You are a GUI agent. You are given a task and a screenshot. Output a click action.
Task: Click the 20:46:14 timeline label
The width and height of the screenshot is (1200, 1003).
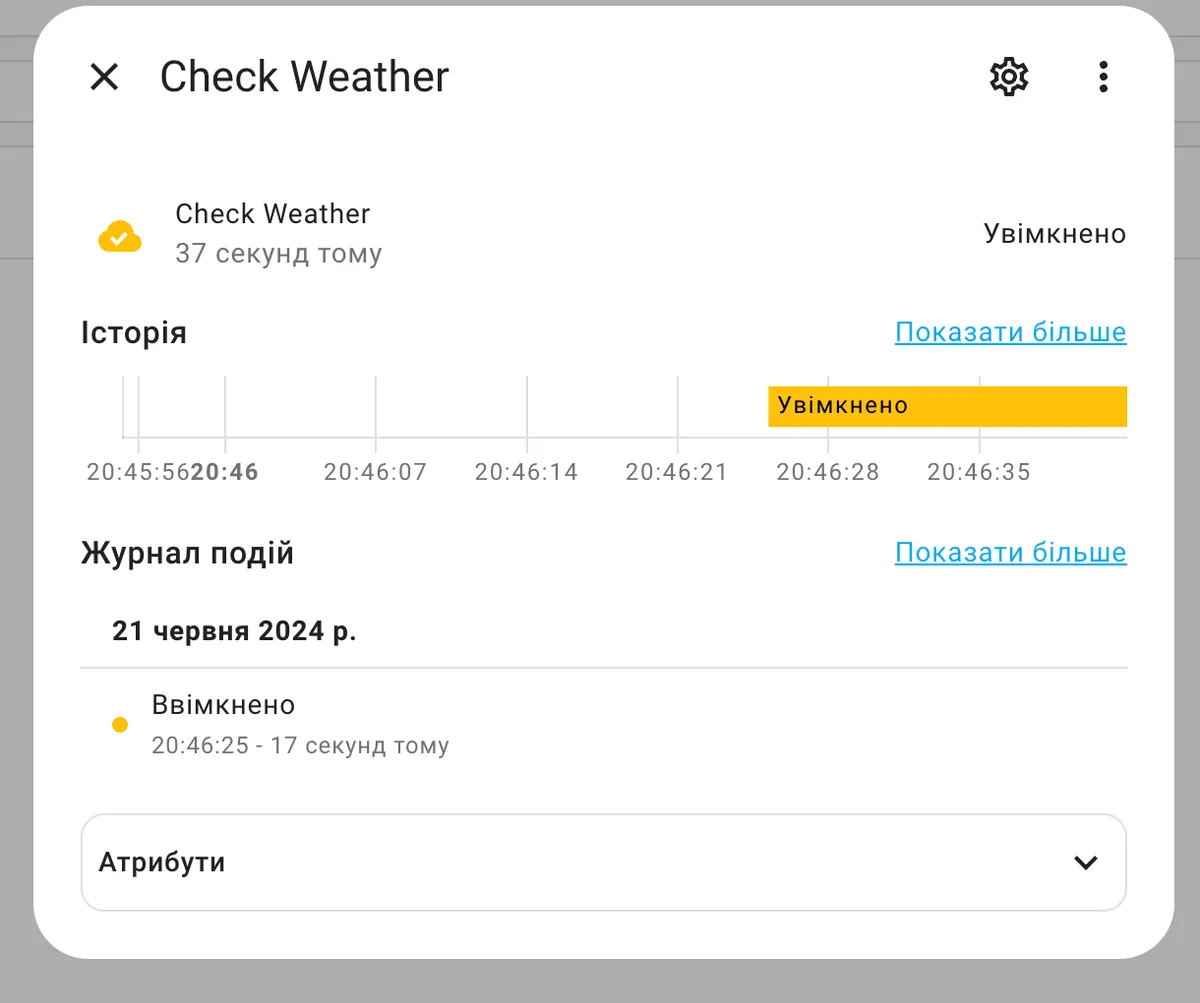[526, 472]
